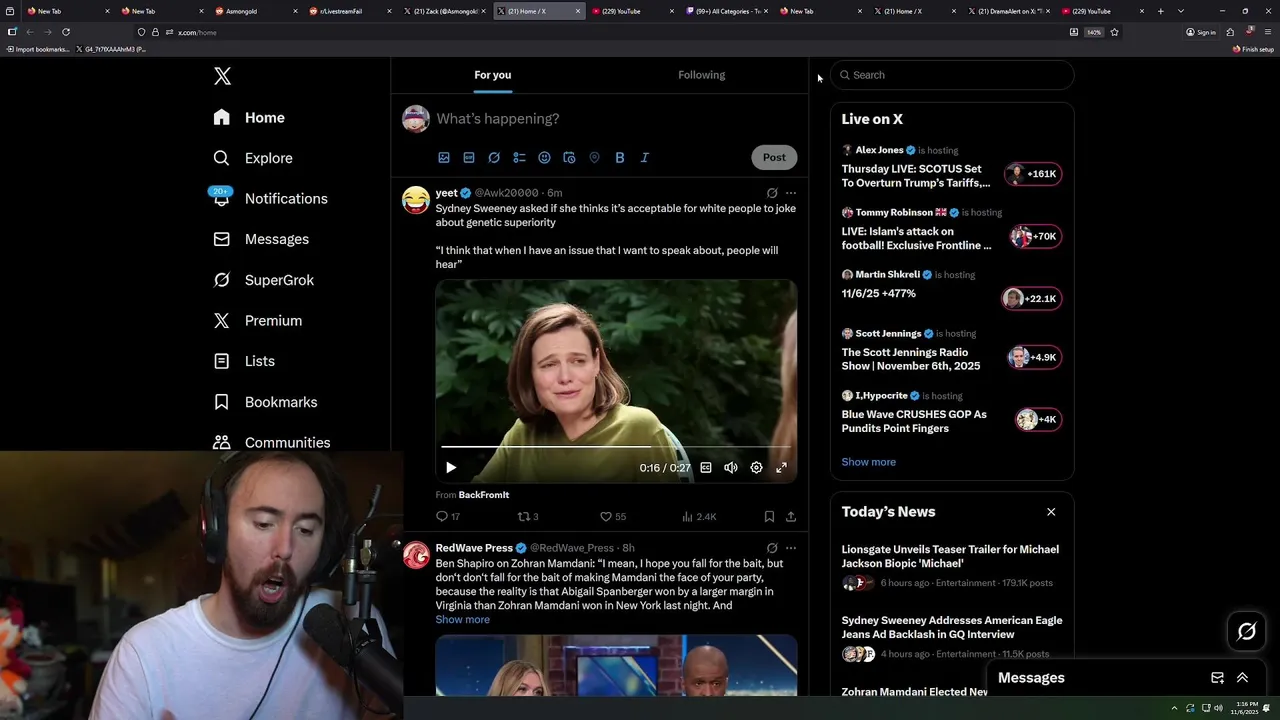The width and height of the screenshot is (1280, 720).
Task: Open Premium in the sidebar
Action: pos(258,321)
